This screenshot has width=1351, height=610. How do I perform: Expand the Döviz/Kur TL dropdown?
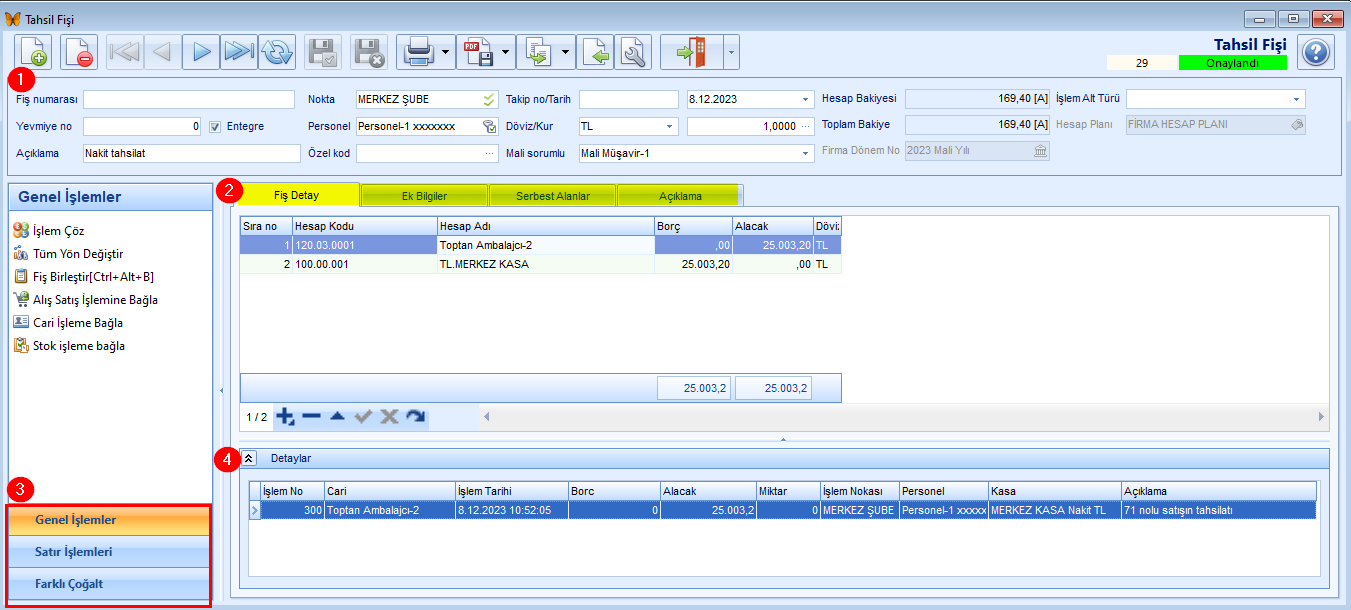pos(669,127)
